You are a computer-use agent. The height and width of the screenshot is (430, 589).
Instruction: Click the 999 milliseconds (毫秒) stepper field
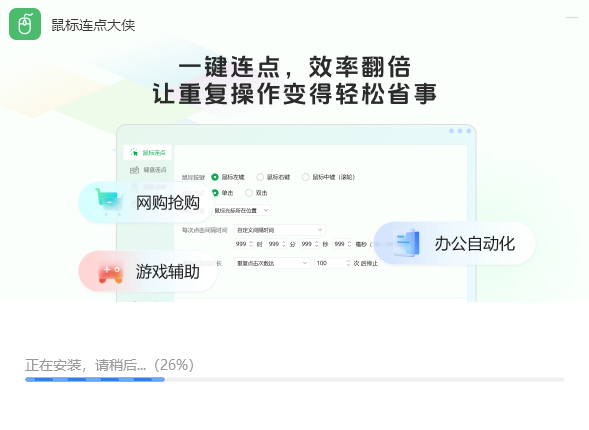[x=343, y=244]
